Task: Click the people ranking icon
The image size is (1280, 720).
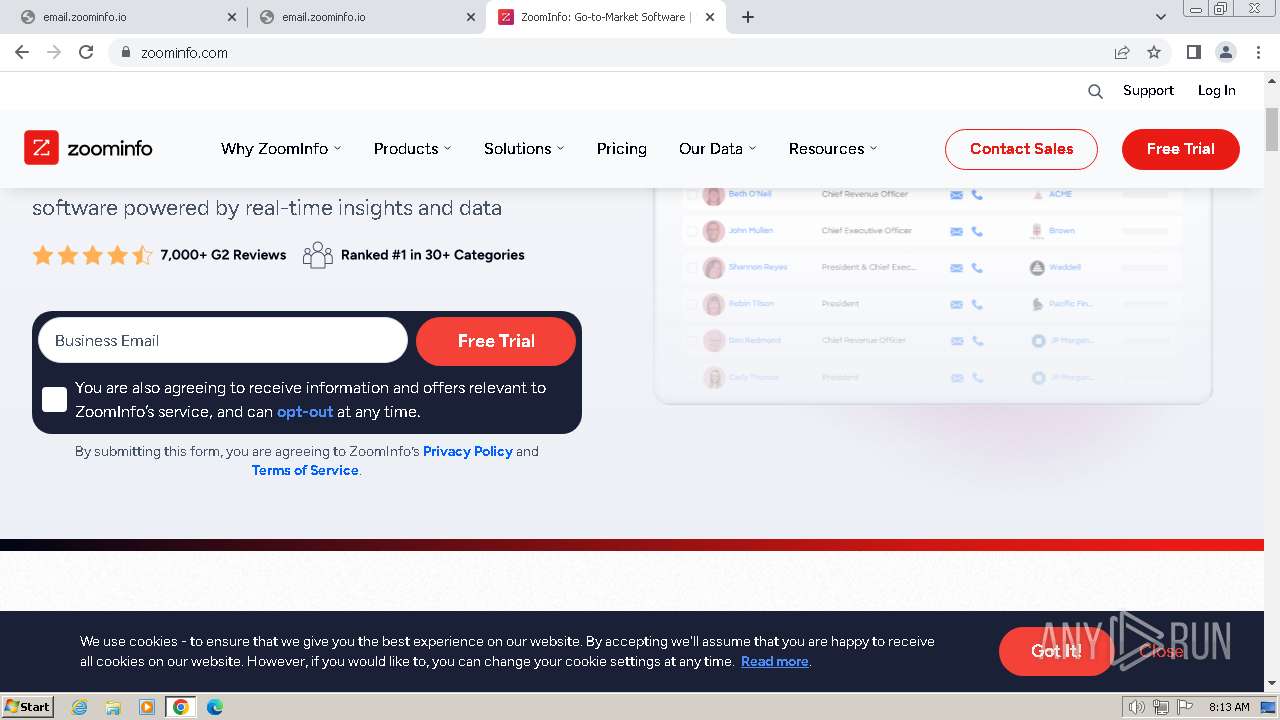Action: [x=317, y=255]
